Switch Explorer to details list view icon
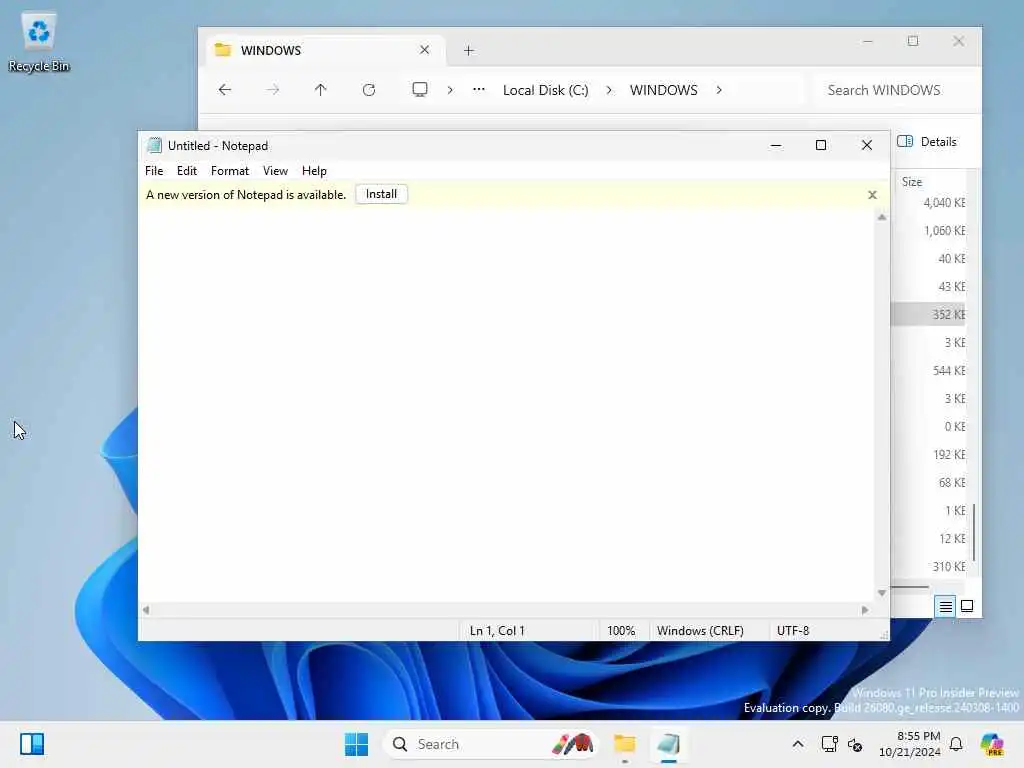The image size is (1024, 768). coord(945,607)
